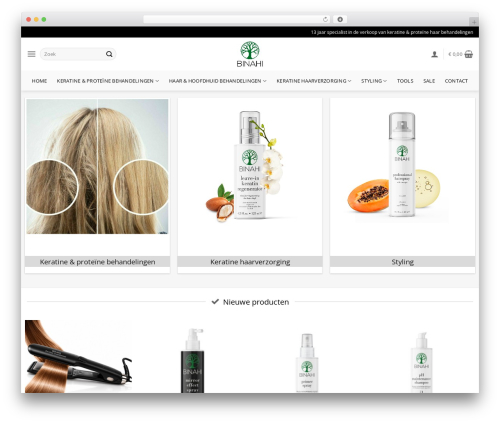This screenshot has width=500, height=423.
Task: Open the before-and-after hair treatment image
Action: coord(97,166)
